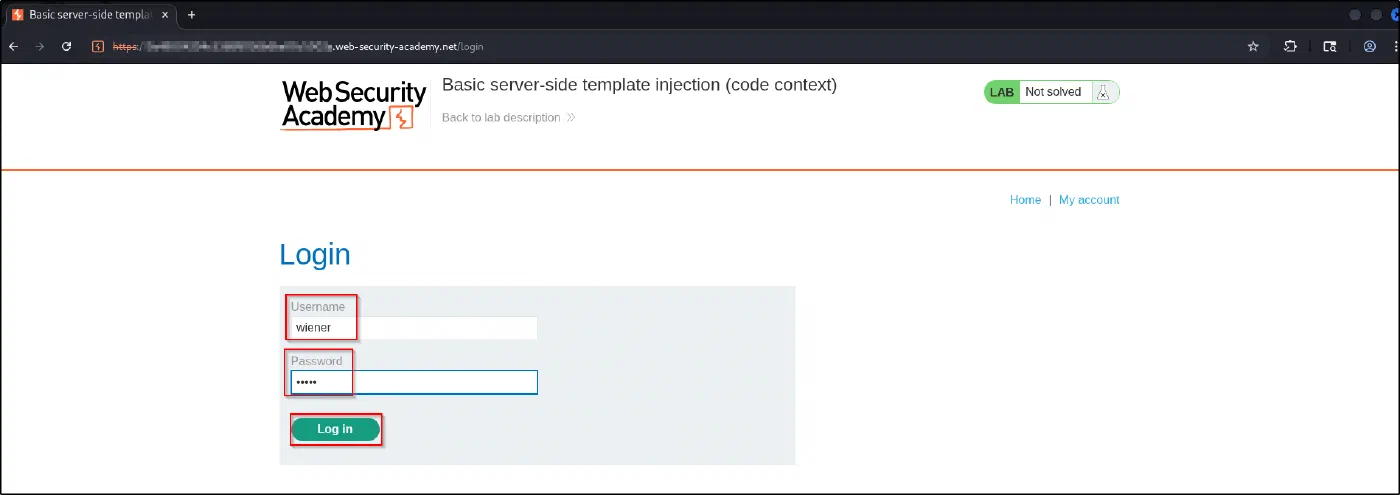This screenshot has height=495, width=1400.
Task: Click the lab flask icon
Action: click(1103, 92)
